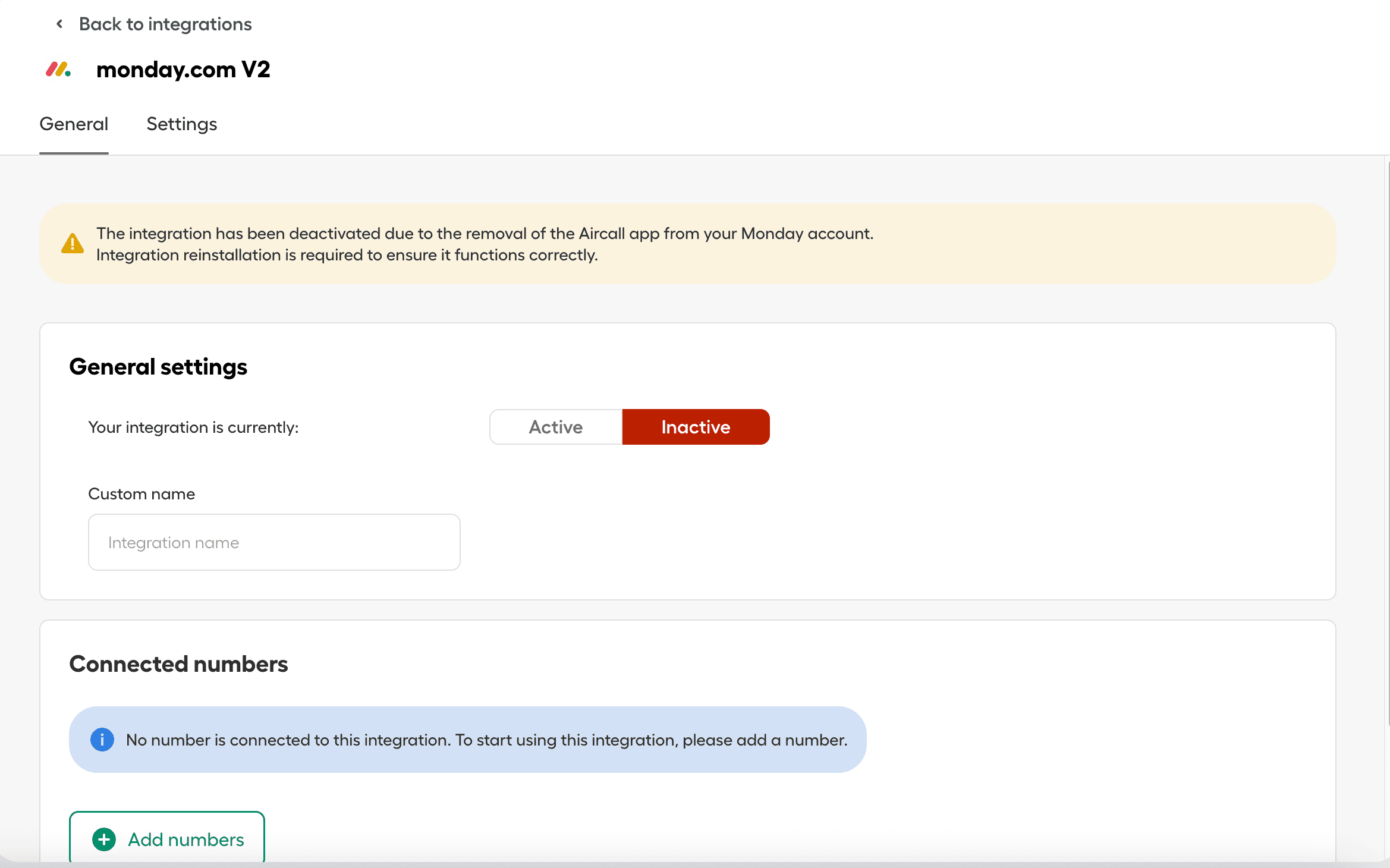Image resolution: width=1390 pixels, height=868 pixels.
Task: Click the Integration name input field
Action: tap(273, 542)
